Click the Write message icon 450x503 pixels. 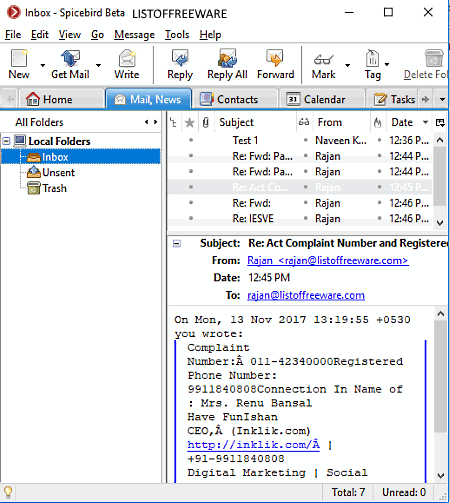tap(127, 58)
